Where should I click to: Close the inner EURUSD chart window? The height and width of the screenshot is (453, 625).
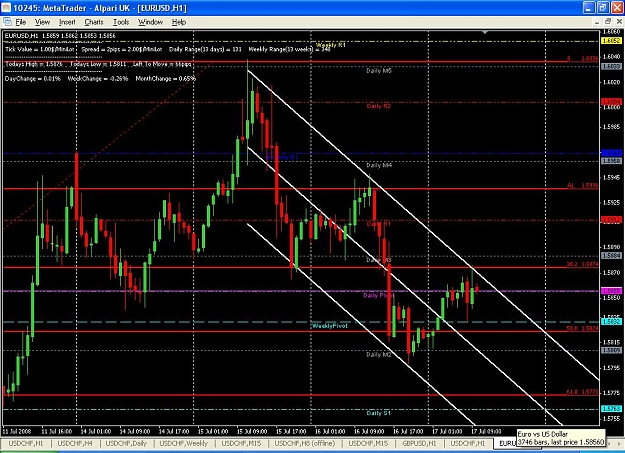[619, 22]
